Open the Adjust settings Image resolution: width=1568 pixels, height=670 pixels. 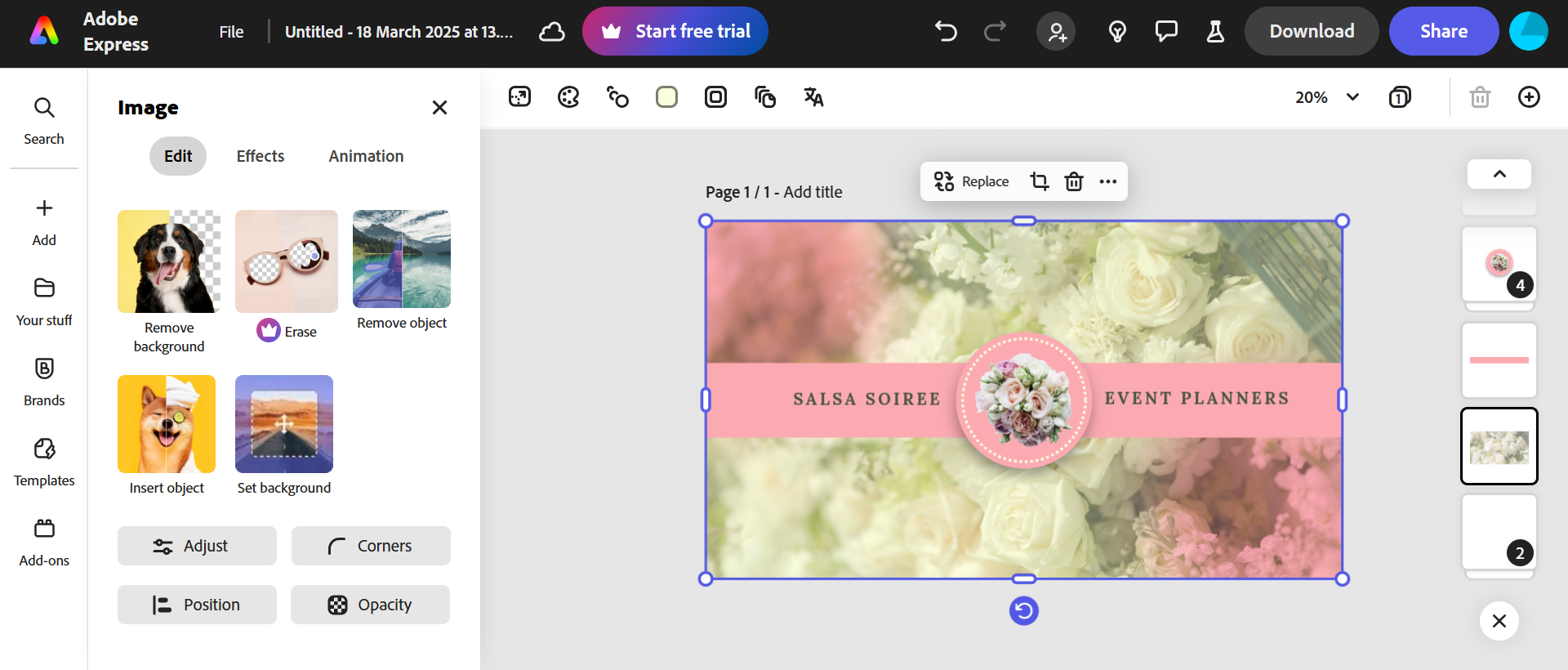click(x=197, y=546)
